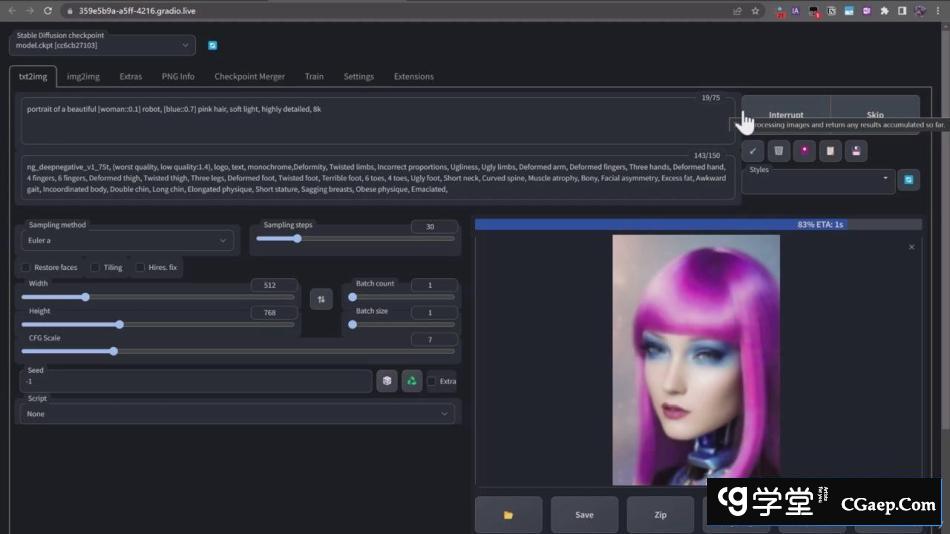Open the Extensions tab
Image resolution: width=950 pixels, height=534 pixels.
[x=413, y=76]
